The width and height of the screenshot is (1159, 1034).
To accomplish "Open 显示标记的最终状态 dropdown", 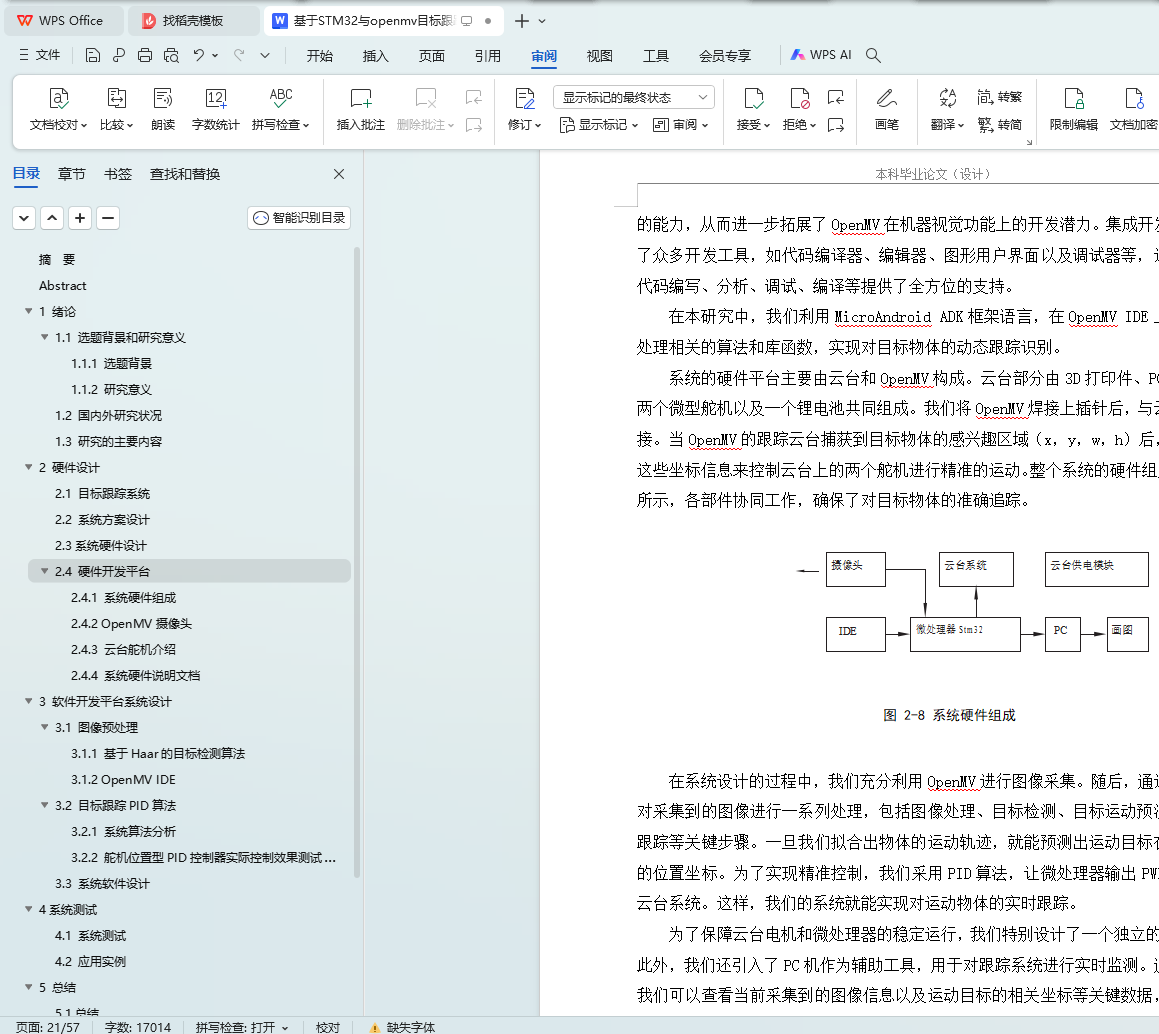I will coord(633,97).
